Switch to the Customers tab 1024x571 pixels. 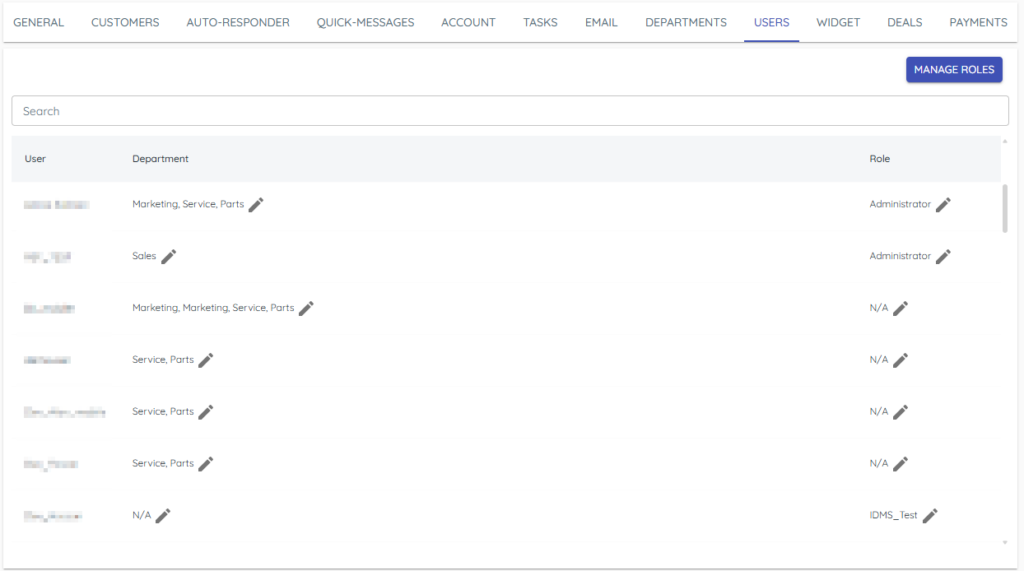pos(125,22)
